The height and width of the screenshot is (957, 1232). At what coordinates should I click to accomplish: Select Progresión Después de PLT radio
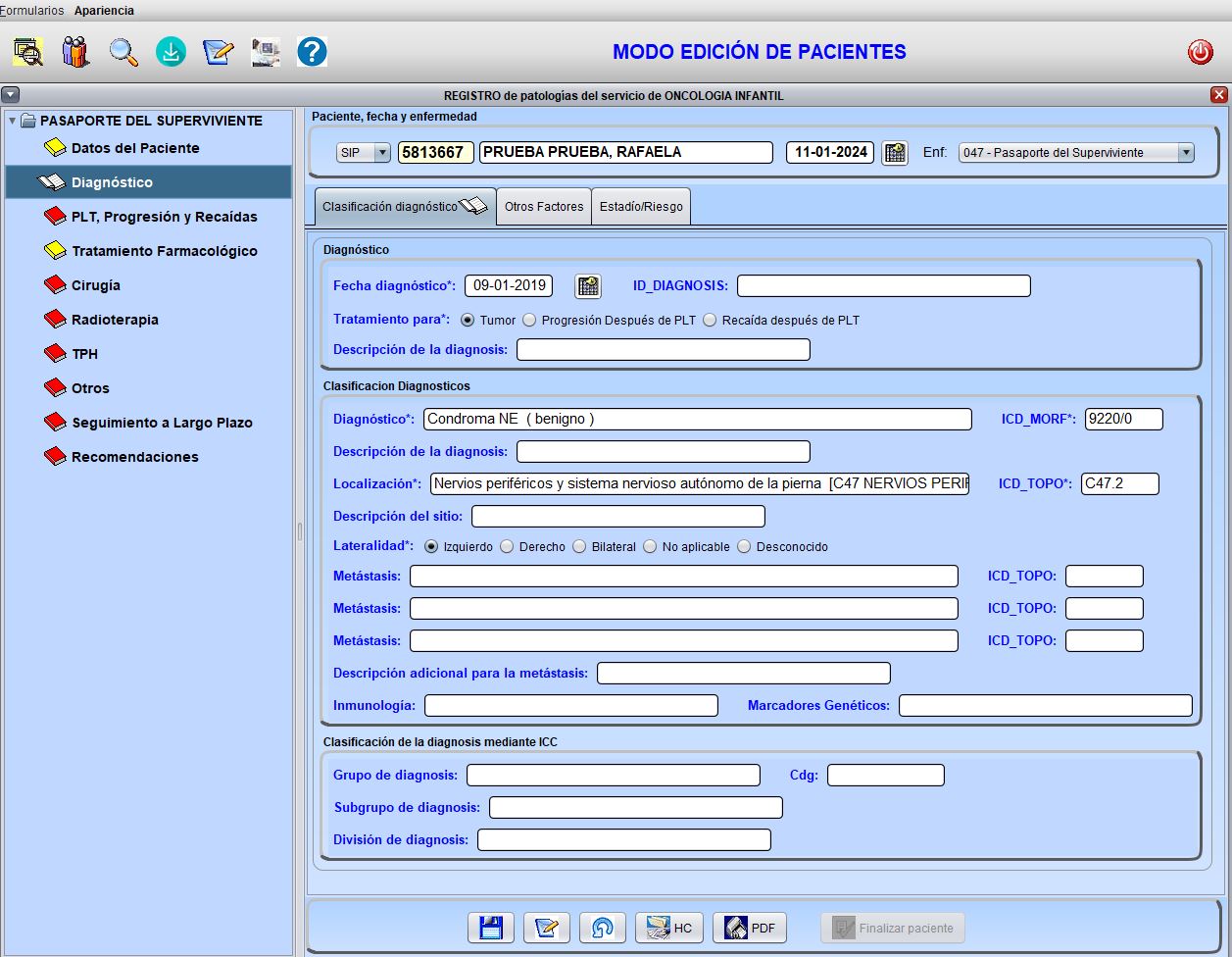pyautogui.click(x=529, y=320)
